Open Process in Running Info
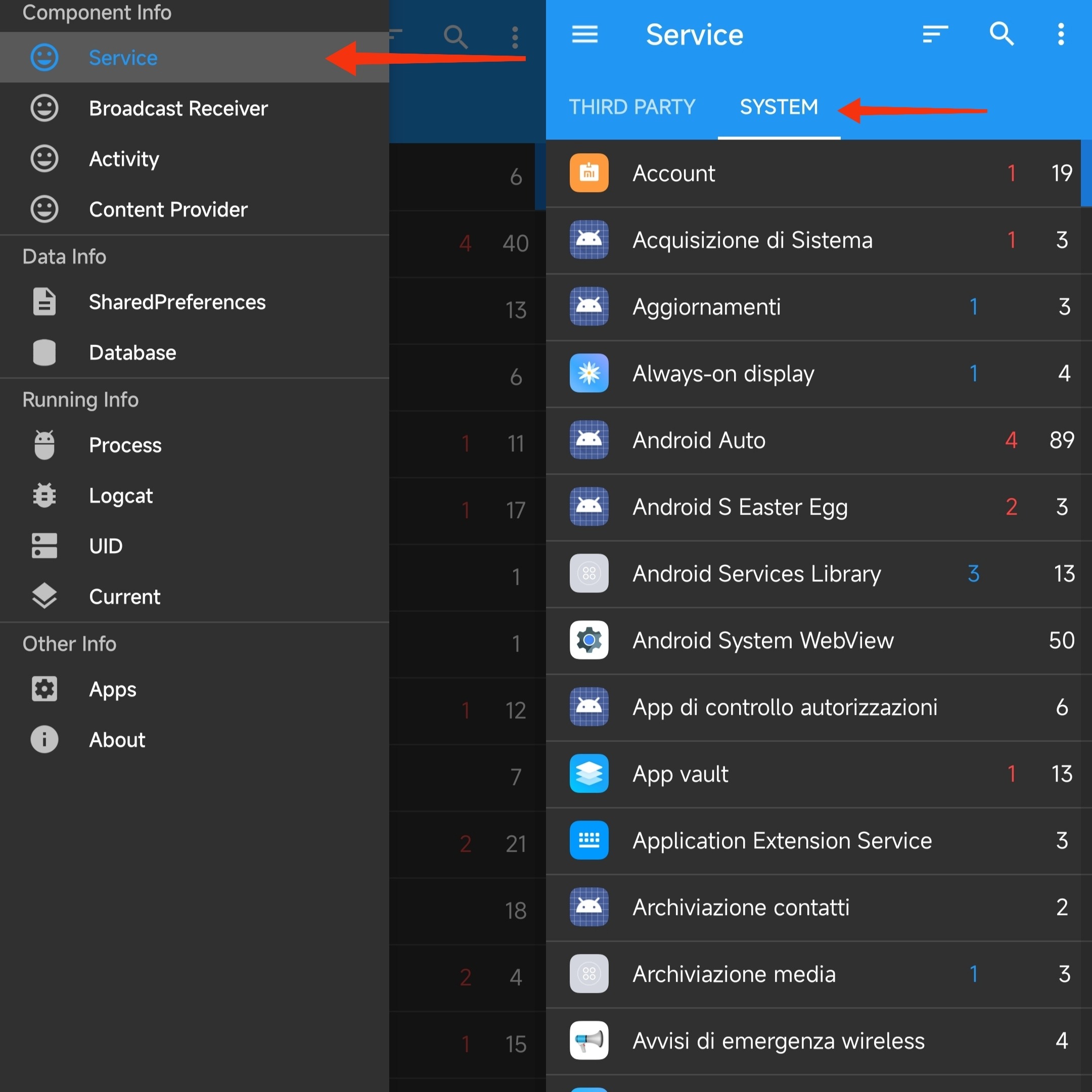Screen dimensions: 1092x1092 (x=125, y=445)
